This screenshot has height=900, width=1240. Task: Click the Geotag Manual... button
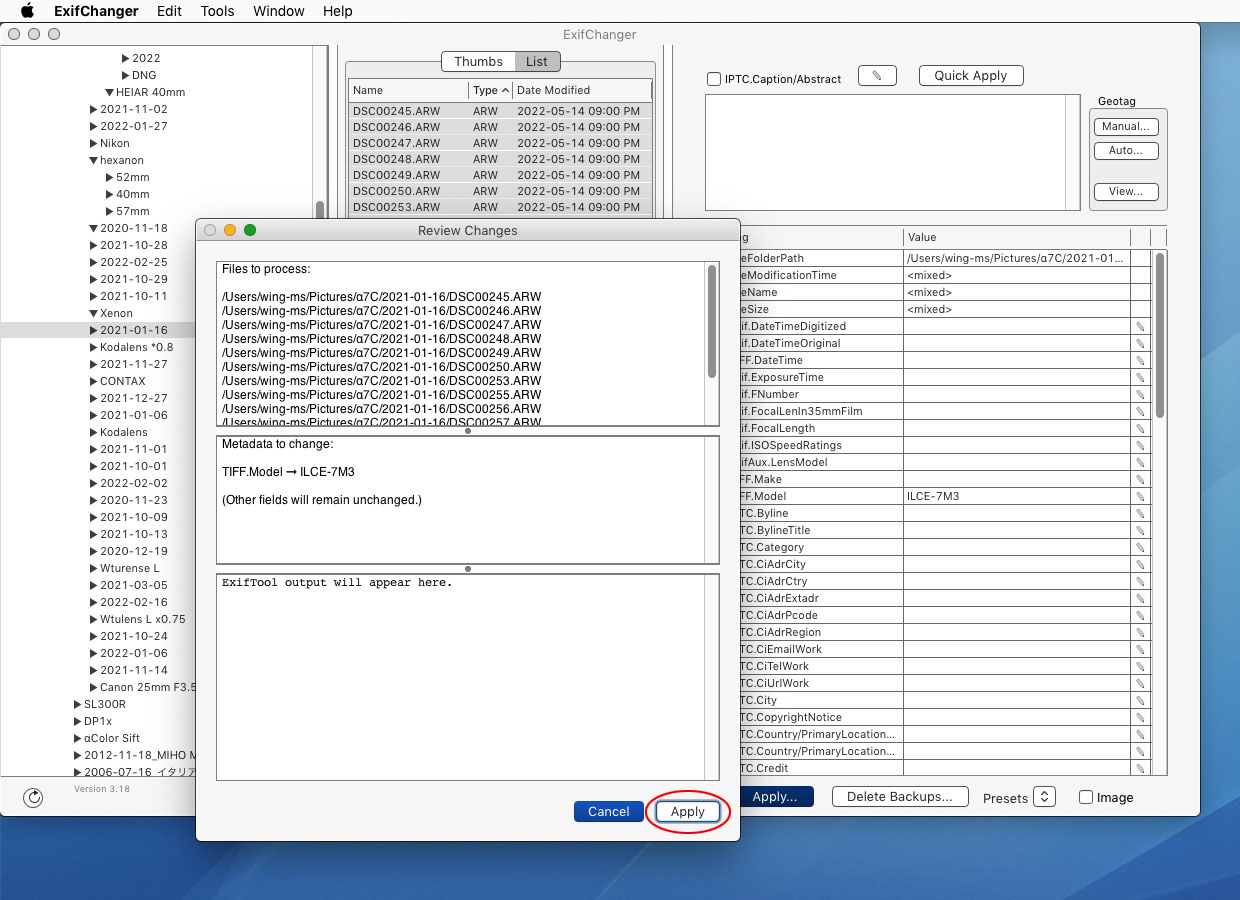click(x=1126, y=127)
